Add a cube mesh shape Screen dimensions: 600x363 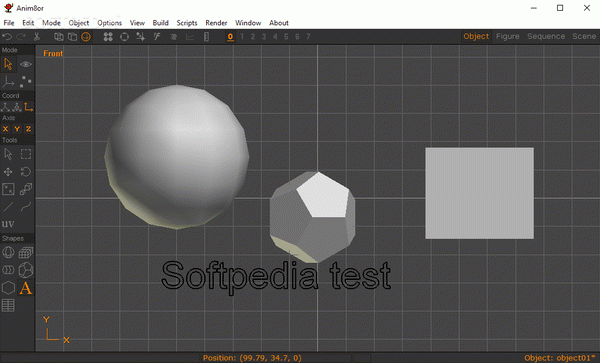(26, 252)
